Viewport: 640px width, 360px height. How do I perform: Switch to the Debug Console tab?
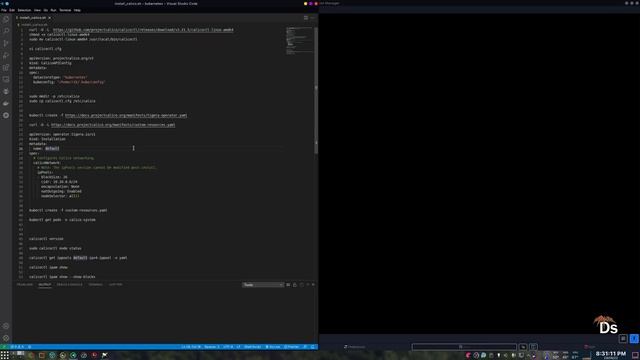pos(69,284)
